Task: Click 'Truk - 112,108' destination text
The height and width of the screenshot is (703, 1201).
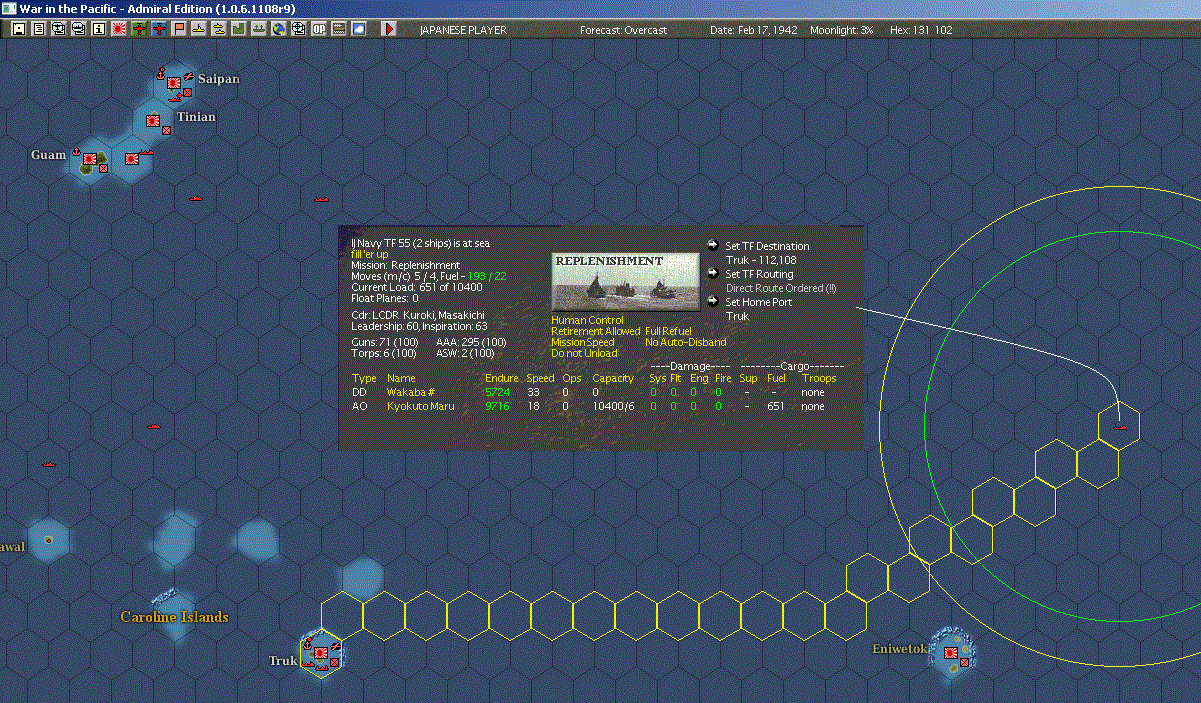Action: (761, 260)
